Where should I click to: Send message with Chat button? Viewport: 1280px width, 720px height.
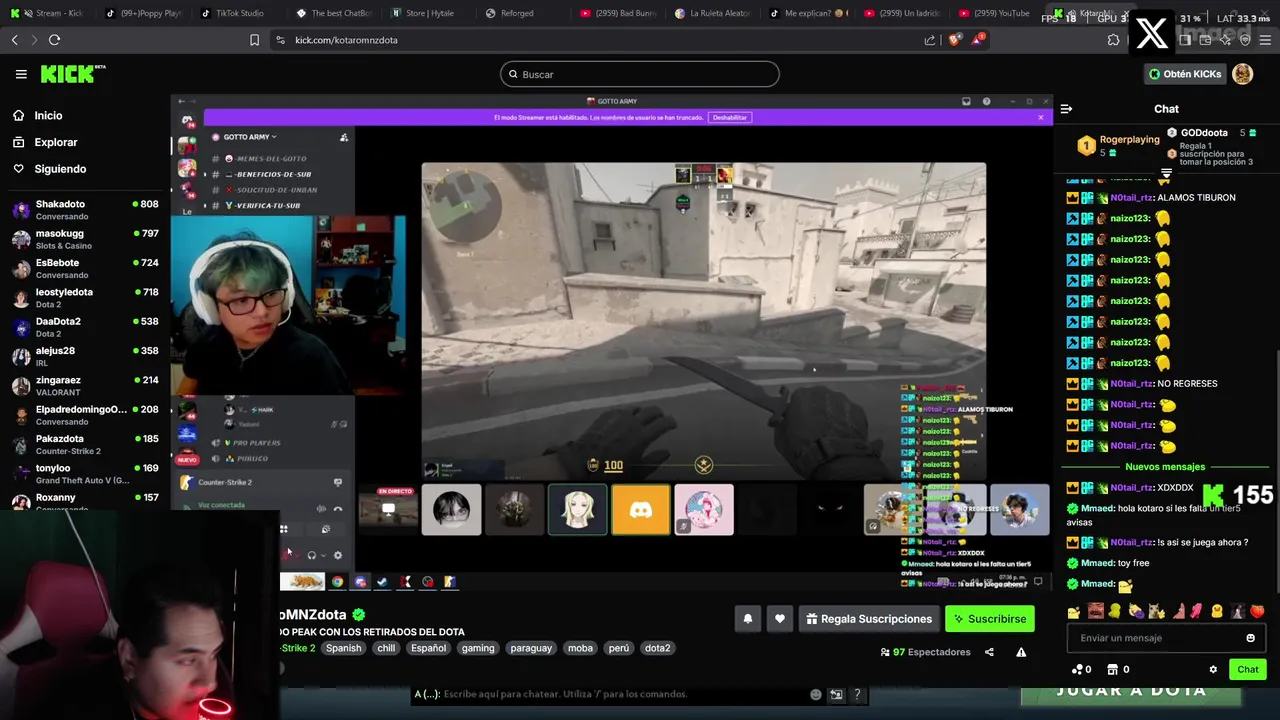click(x=1247, y=670)
